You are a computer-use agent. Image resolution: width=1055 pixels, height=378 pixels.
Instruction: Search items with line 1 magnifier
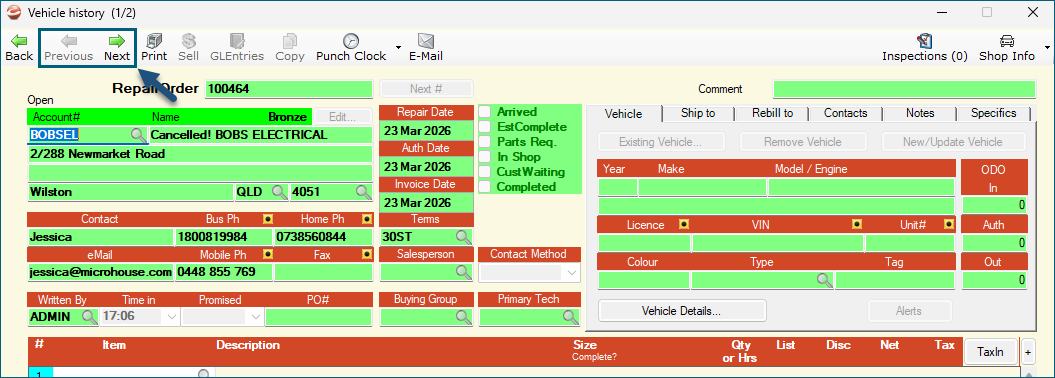(205, 373)
